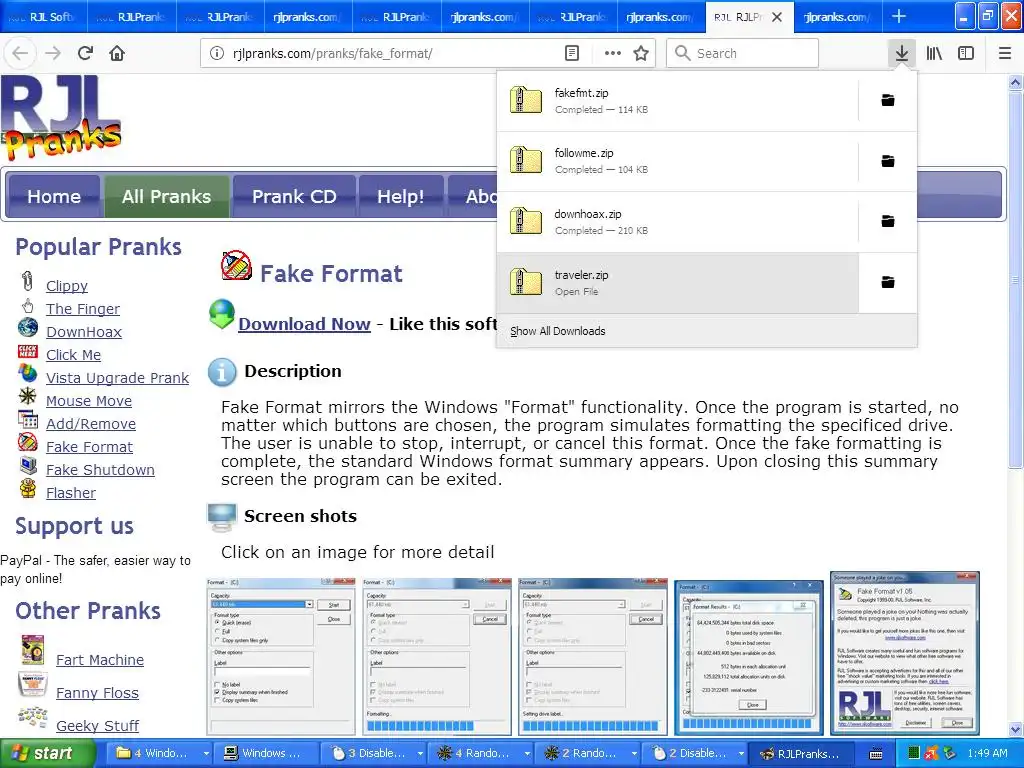Screen dimensions: 1024x768
Task: Close the downloads panel via toolbar arrow
Action: [x=901, y=54]
